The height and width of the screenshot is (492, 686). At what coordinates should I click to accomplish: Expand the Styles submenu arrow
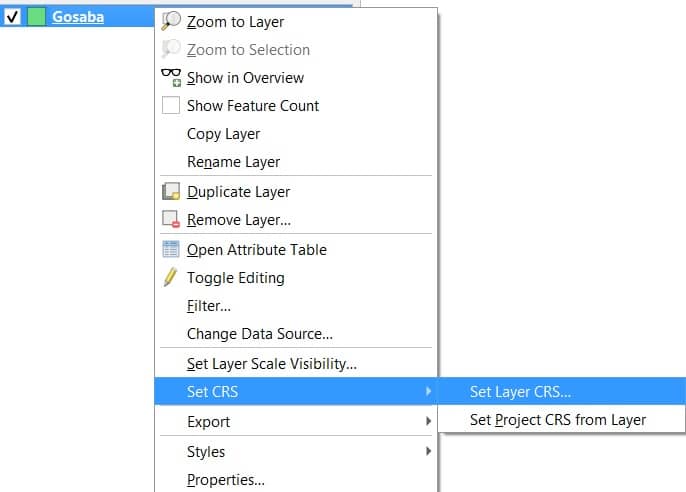(428, 451)
